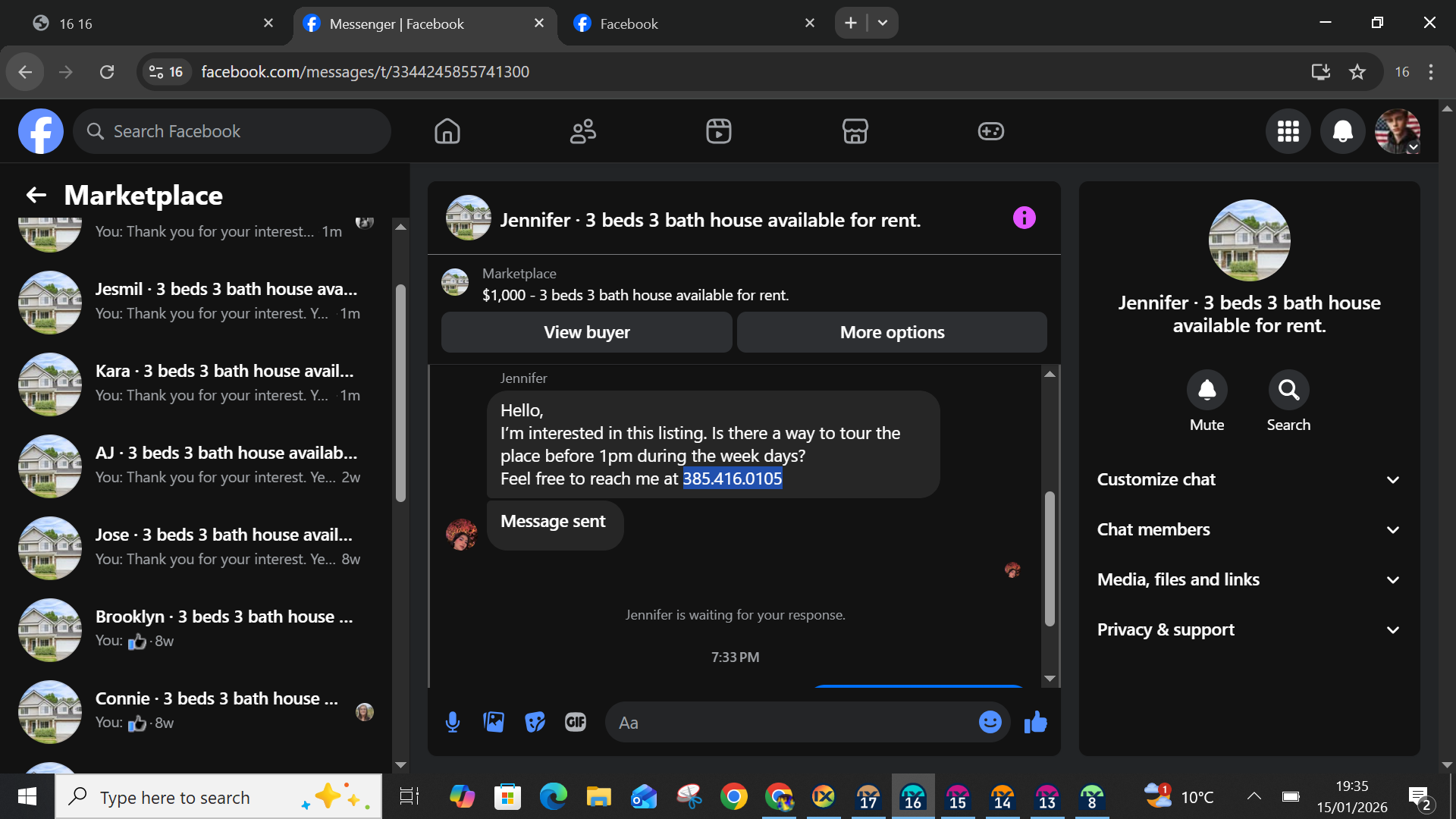This screenshot has height=819, width=1456.
Task: Open the Marketplace navigation tab
Action: click(855, 131)
